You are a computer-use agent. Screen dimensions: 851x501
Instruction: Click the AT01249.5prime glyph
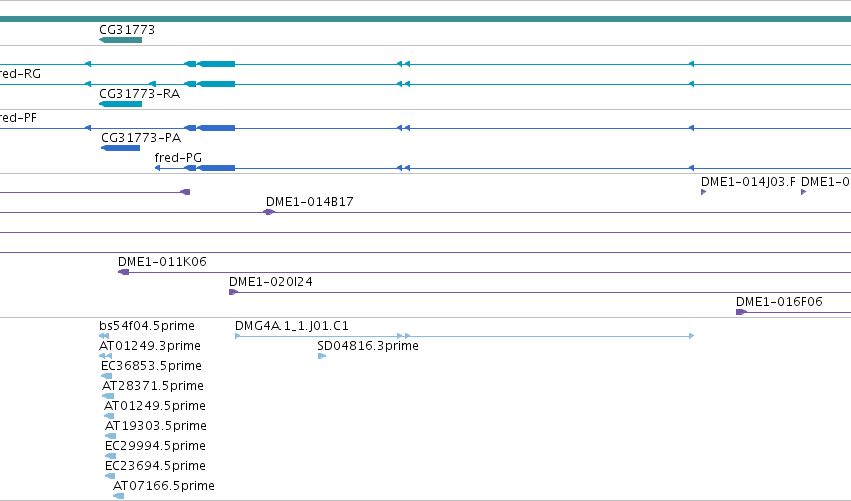[x=109, y=416]
